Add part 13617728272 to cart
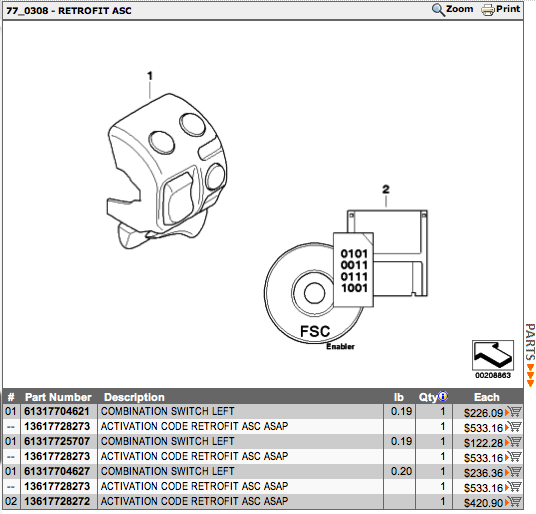This screenshot has height=514, width=536. coord(513,502)
